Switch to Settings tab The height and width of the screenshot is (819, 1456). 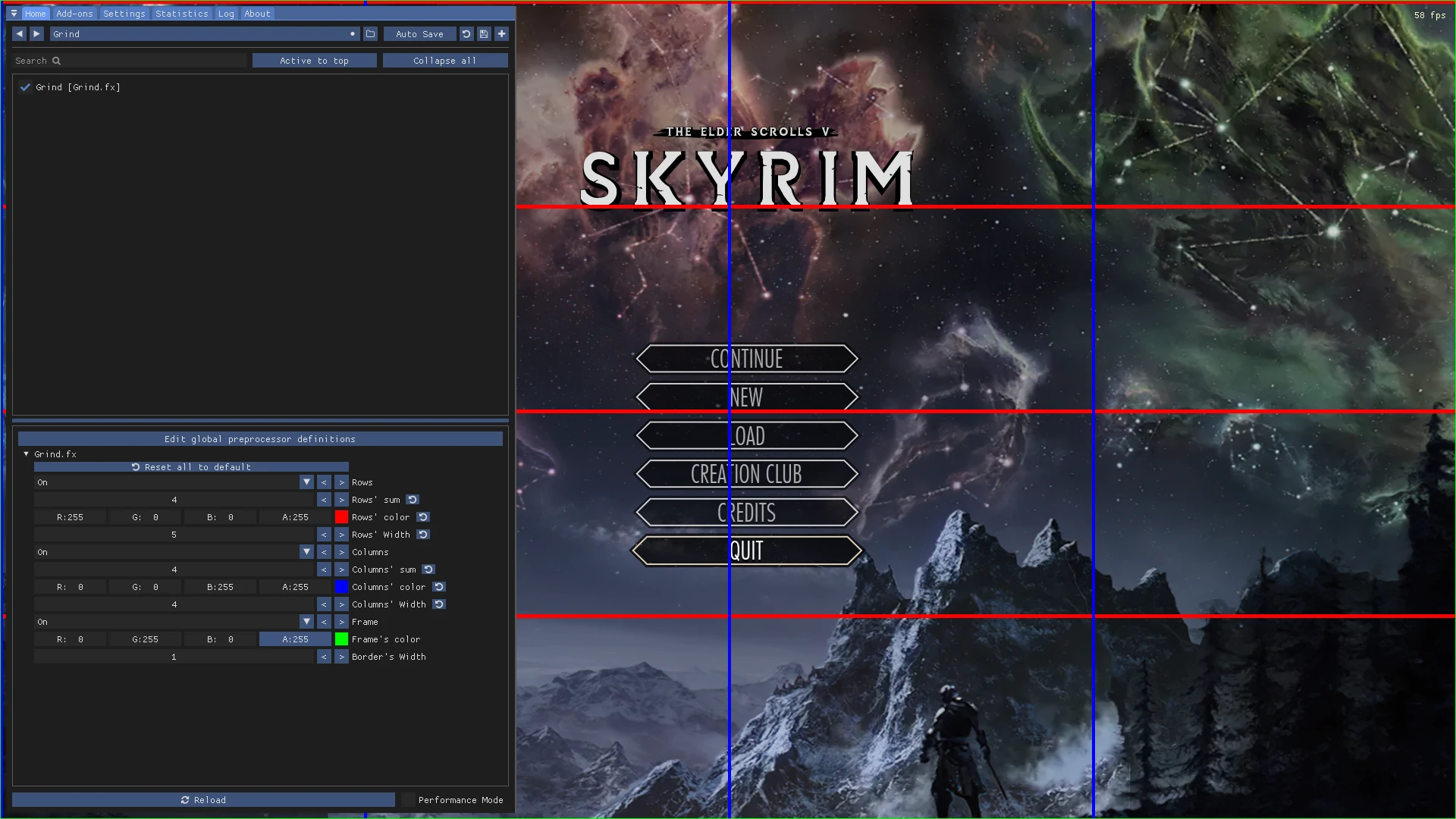click(x=124, y=14)
